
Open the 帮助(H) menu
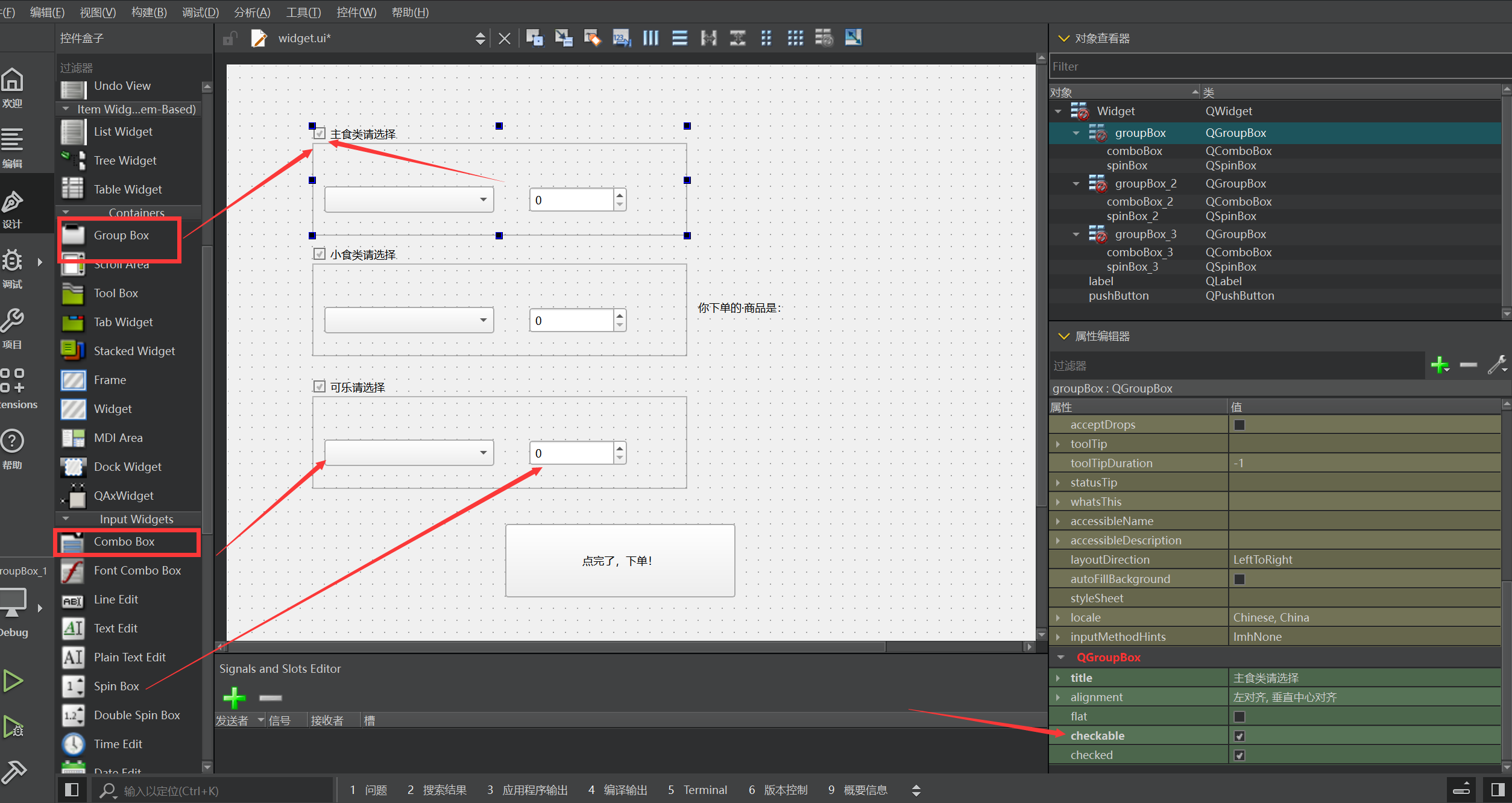410,12
